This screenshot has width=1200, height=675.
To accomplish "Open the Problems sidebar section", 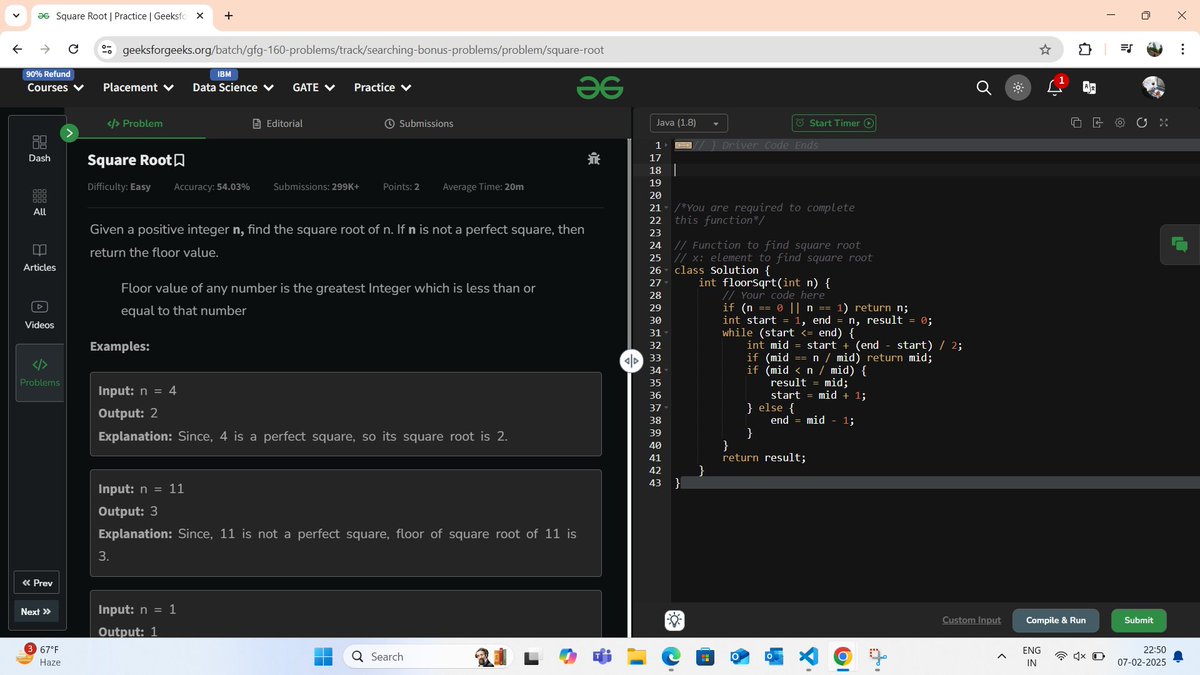I will [x=39, y=372].
